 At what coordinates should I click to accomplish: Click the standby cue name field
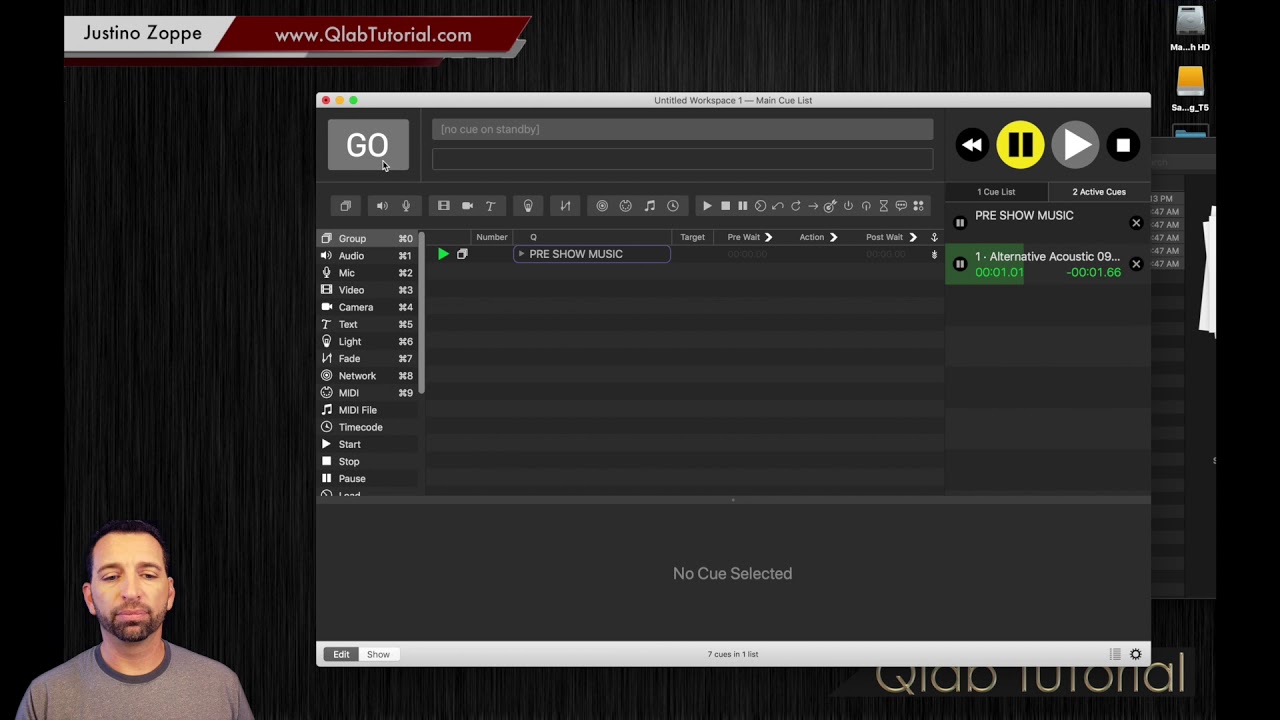tap(682, 129)
